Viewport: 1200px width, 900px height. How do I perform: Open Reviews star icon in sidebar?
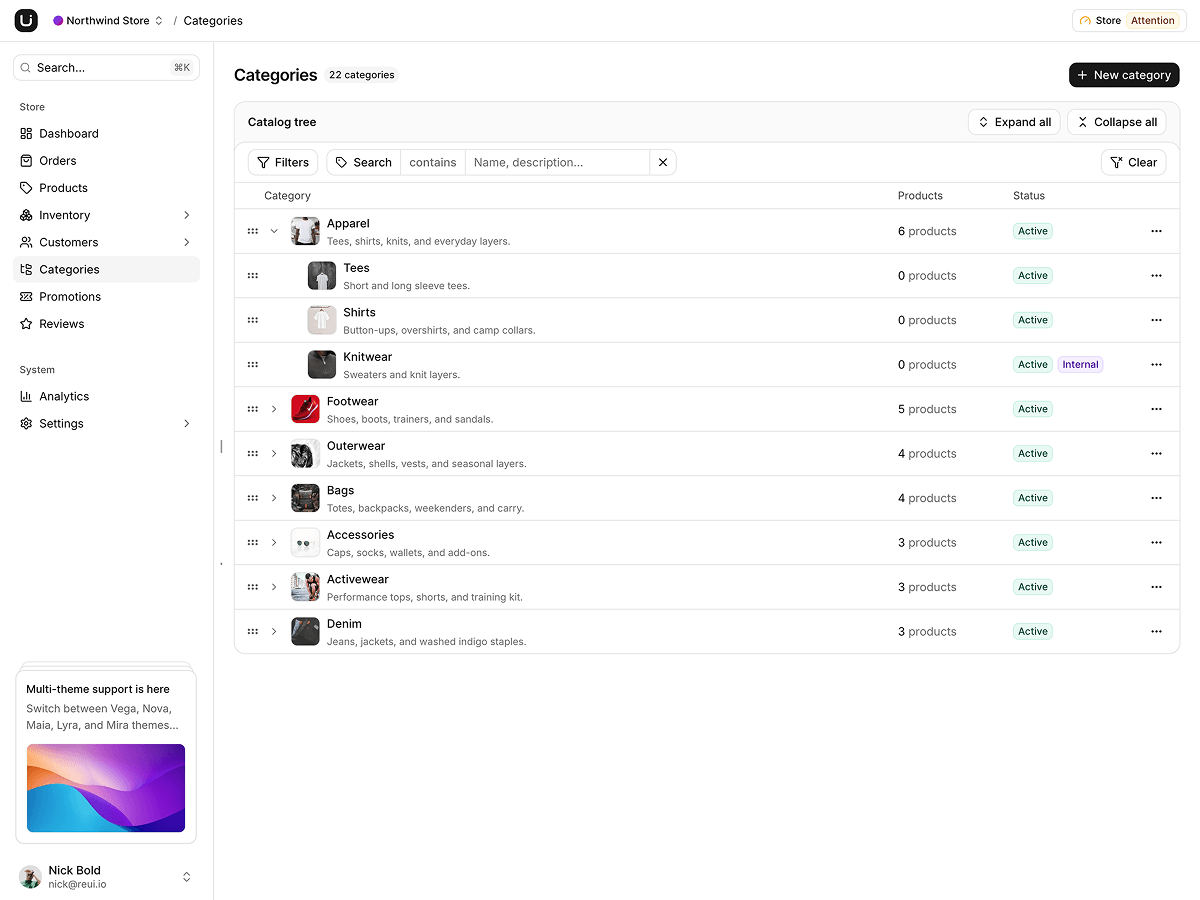(x=26, y=323)
